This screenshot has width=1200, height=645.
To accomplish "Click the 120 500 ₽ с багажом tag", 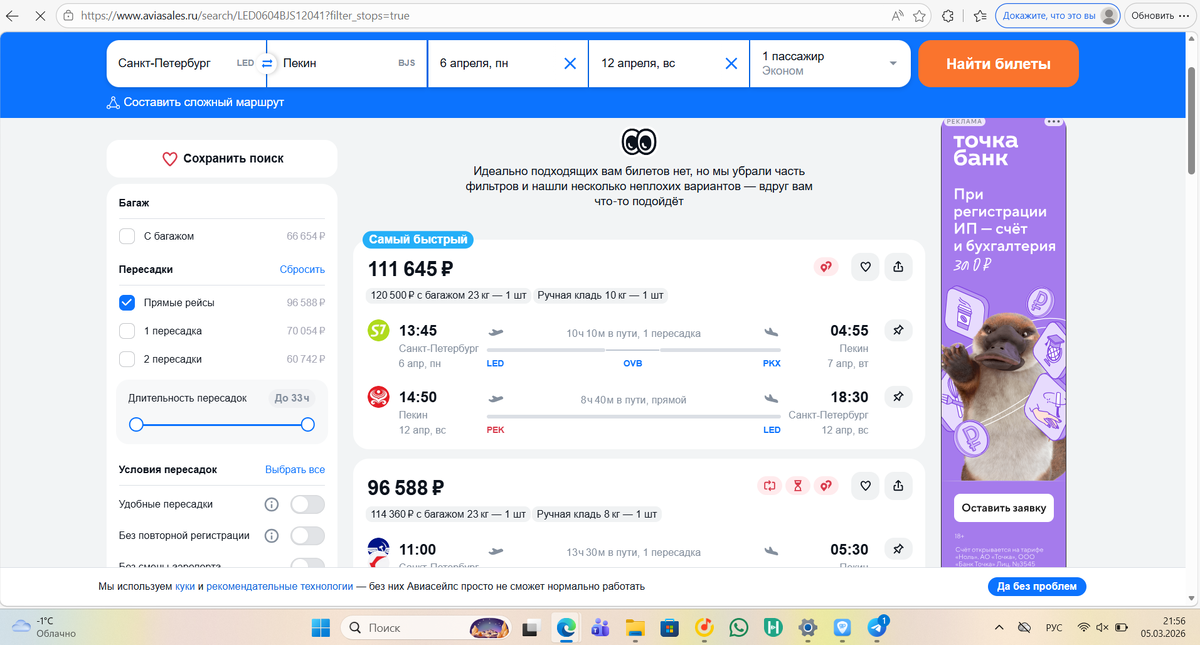I will [449, 296].
